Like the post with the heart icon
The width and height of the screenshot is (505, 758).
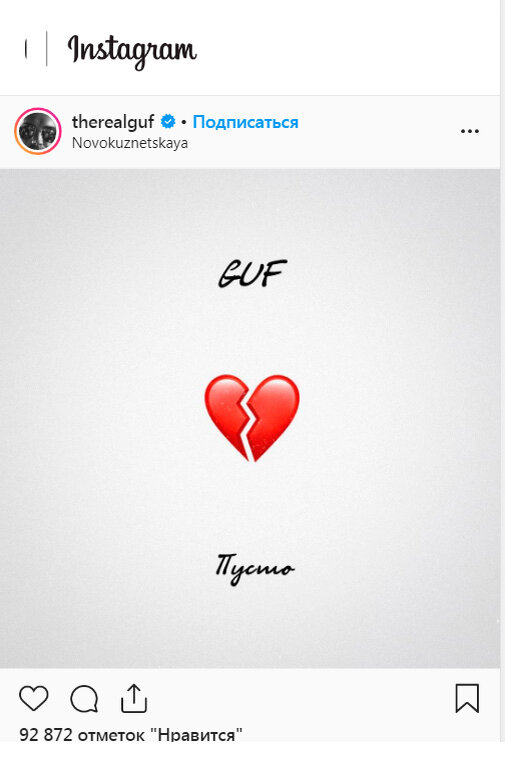coord(34,698)
